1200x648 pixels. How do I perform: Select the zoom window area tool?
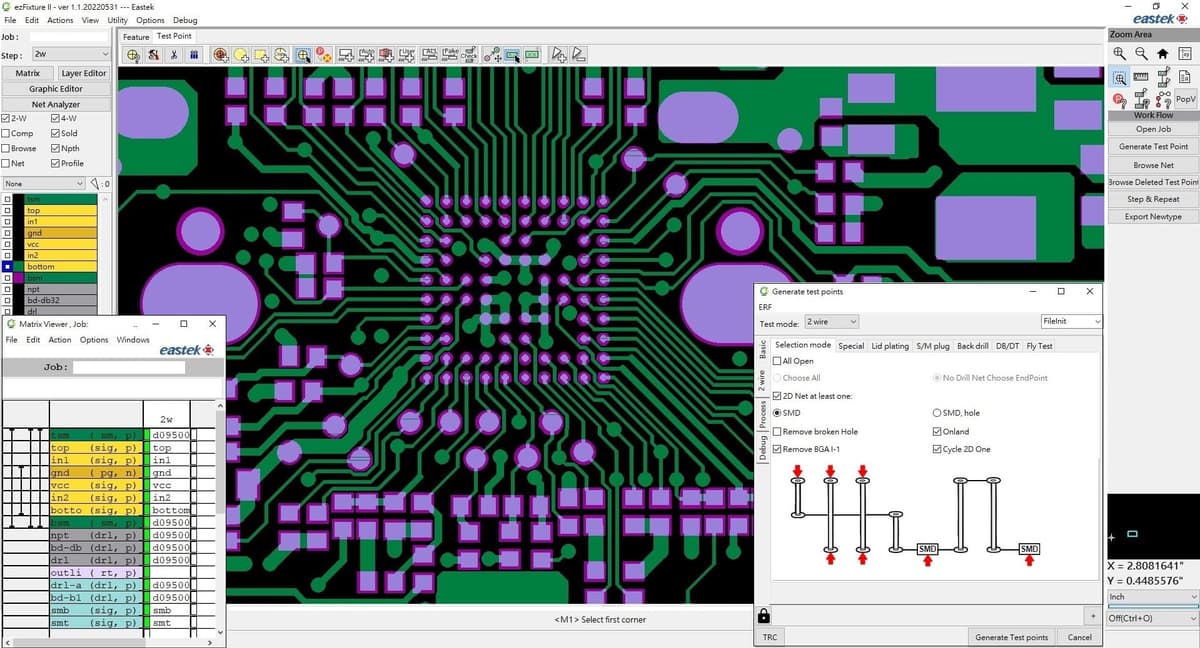point(1119,77)
